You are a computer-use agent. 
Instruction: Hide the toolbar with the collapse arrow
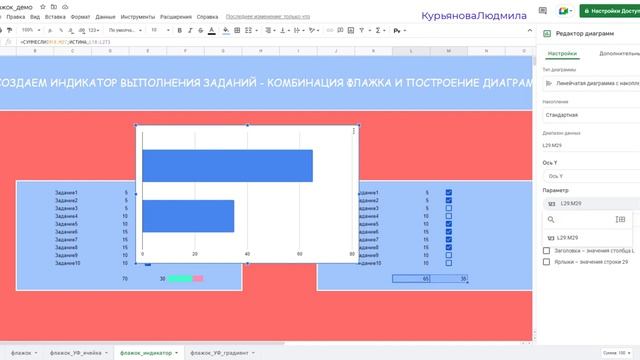[530, 30]
